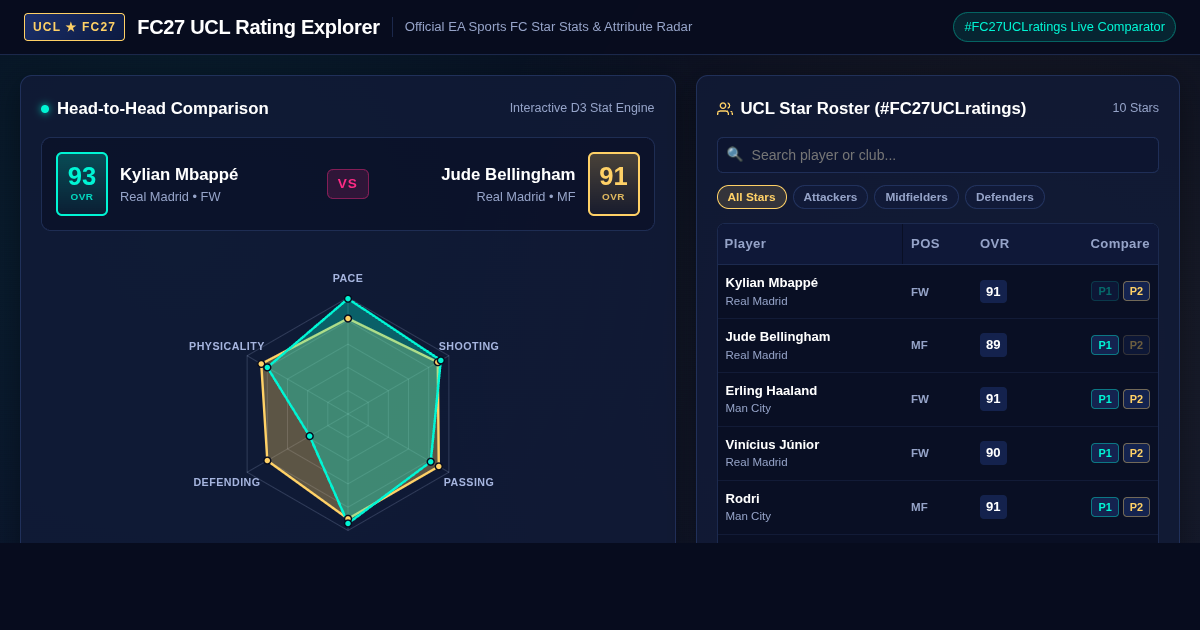Set Jude Bellingham as P1
This screenshot has width=1200, height=630.
tap(1105, 345)
